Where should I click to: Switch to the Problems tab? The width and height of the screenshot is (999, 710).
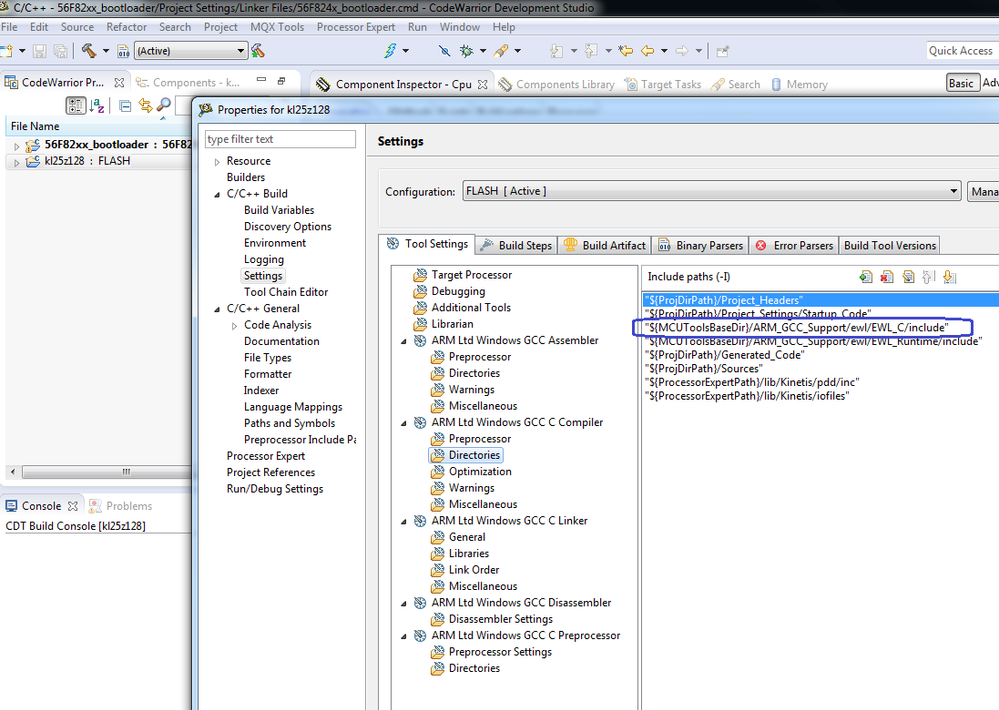[x=120, y=506]
